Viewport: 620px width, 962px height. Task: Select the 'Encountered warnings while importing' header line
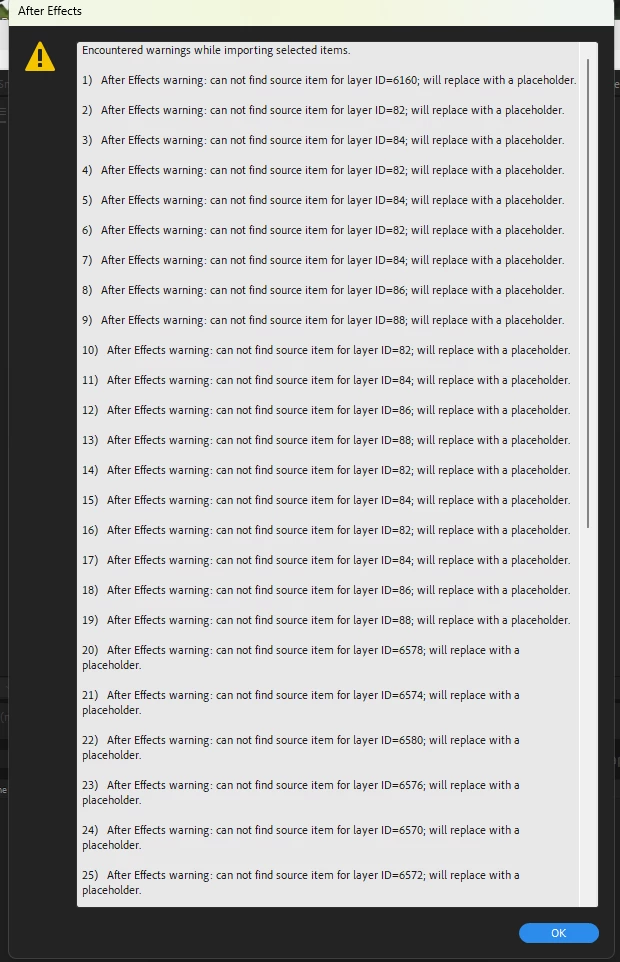(216, 50)
